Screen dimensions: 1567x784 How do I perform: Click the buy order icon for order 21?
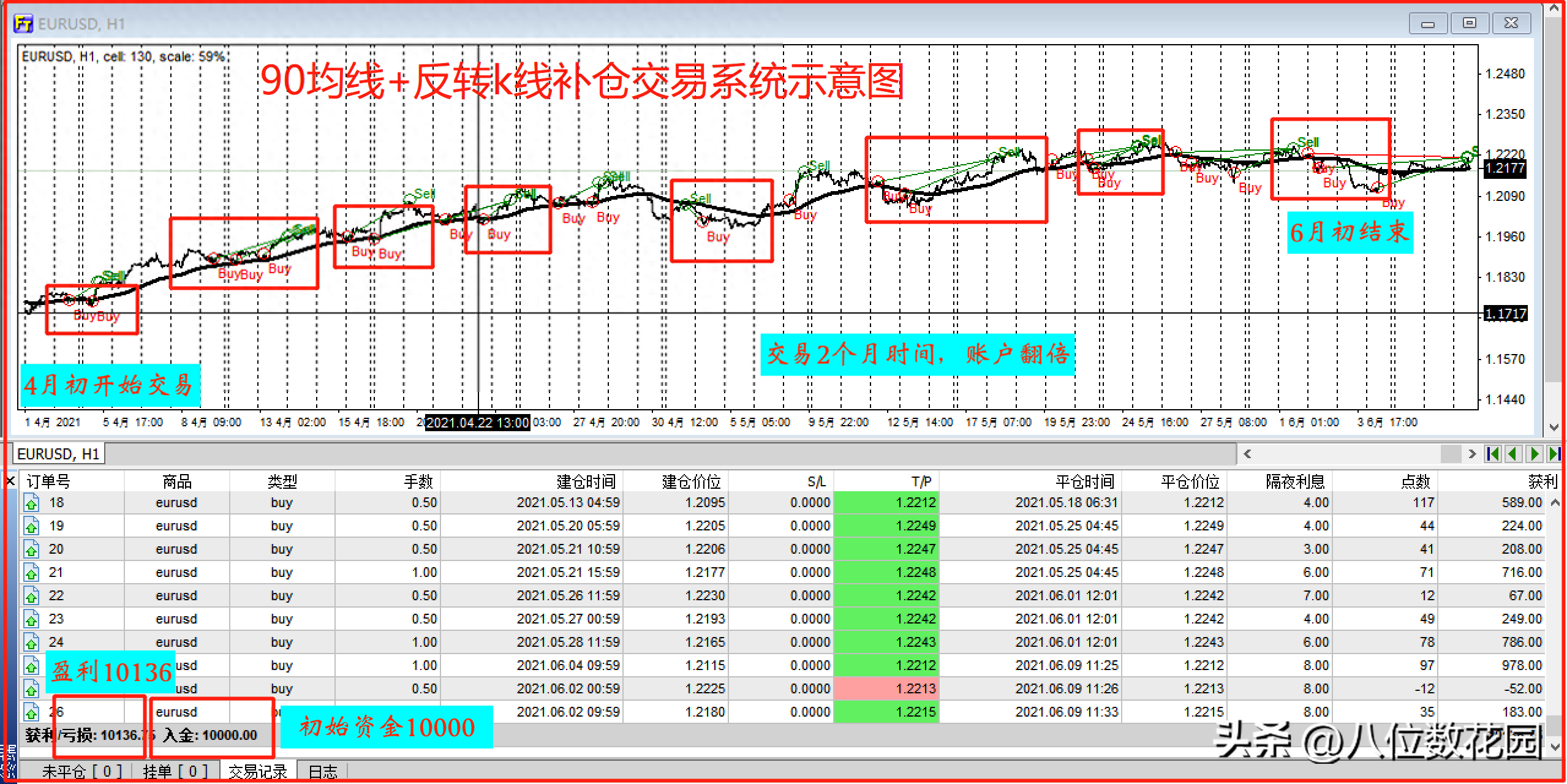coord(31,573)
